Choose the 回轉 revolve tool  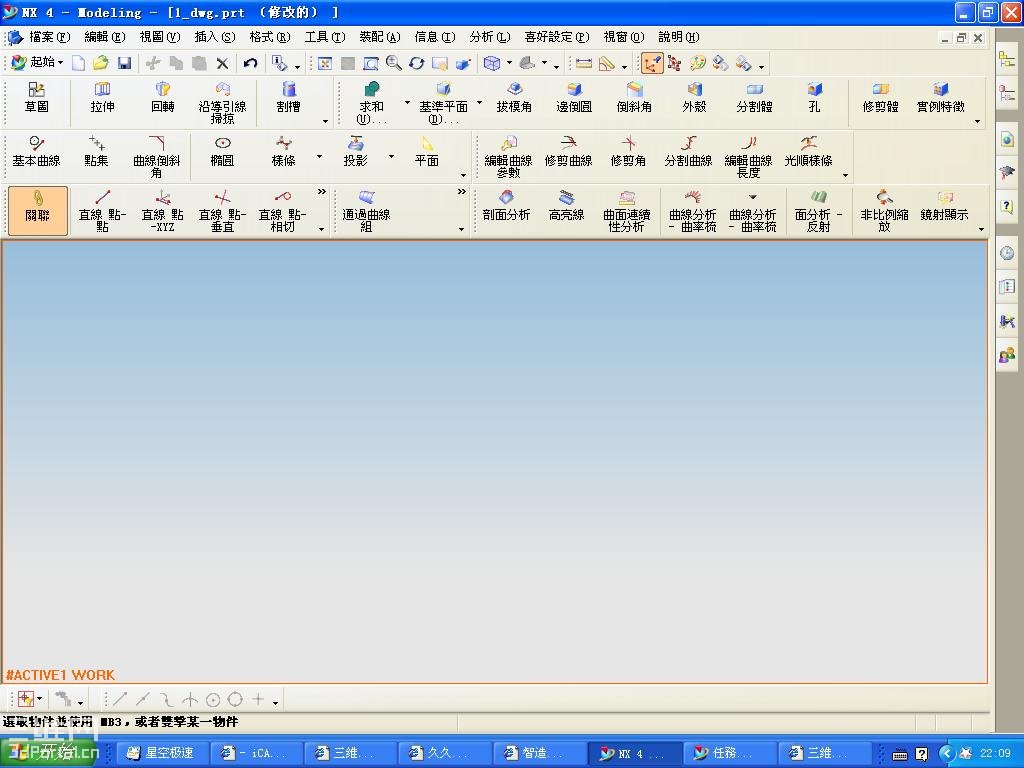[163, 98]
